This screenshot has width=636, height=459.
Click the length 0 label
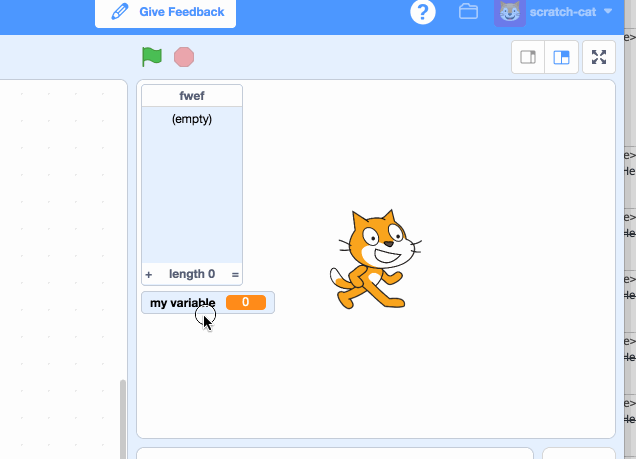tap(192, 274)
